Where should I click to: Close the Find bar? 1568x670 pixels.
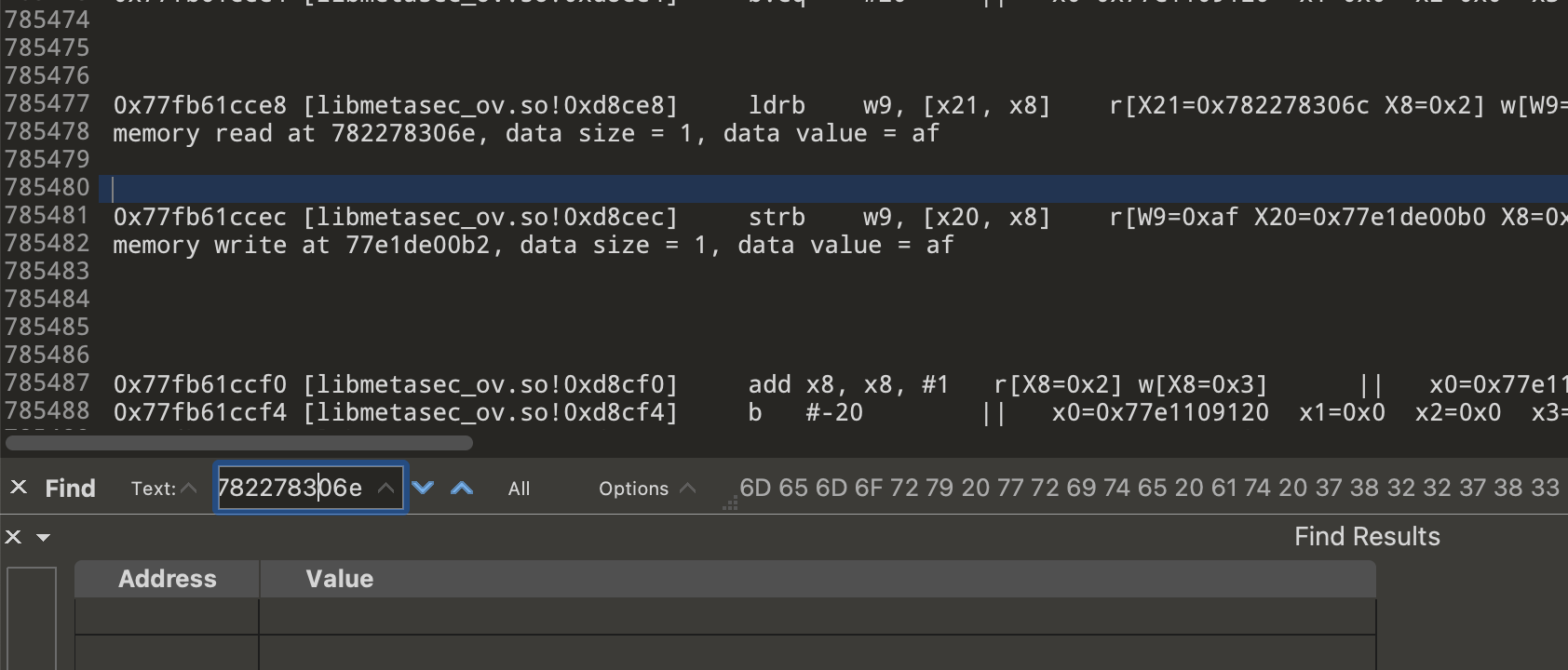(x=19, y=488)
